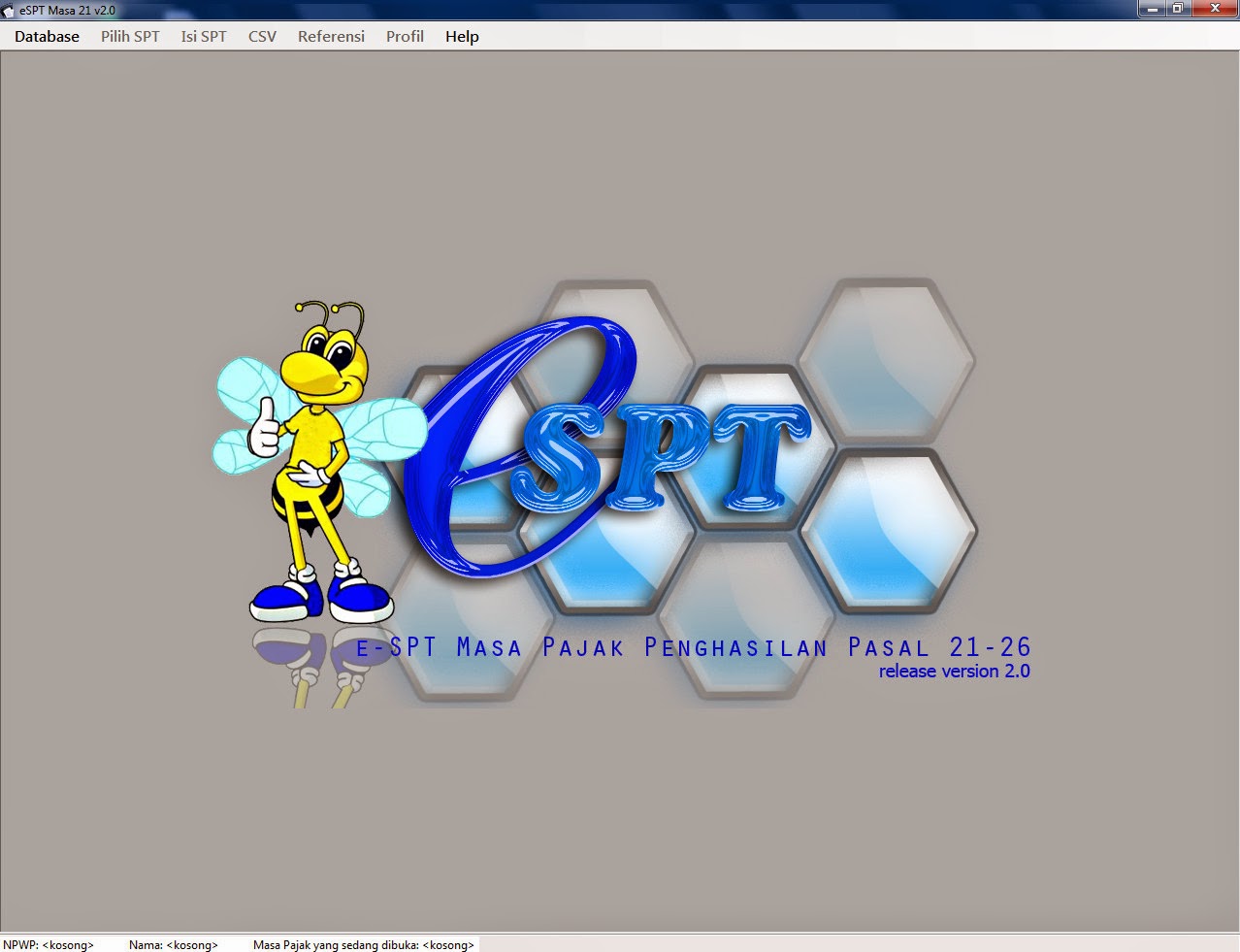Open the Database menu
The width and height of the screenshot is (1240, 952).
tap(47, 36)
